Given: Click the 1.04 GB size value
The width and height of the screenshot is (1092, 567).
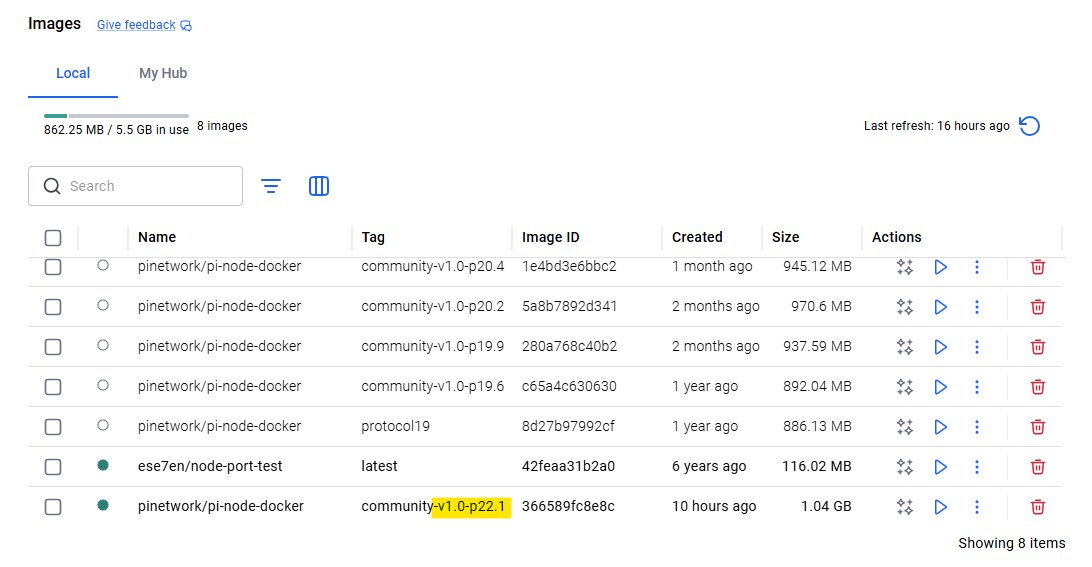Looking at the screenshot, I should (826, 507).
